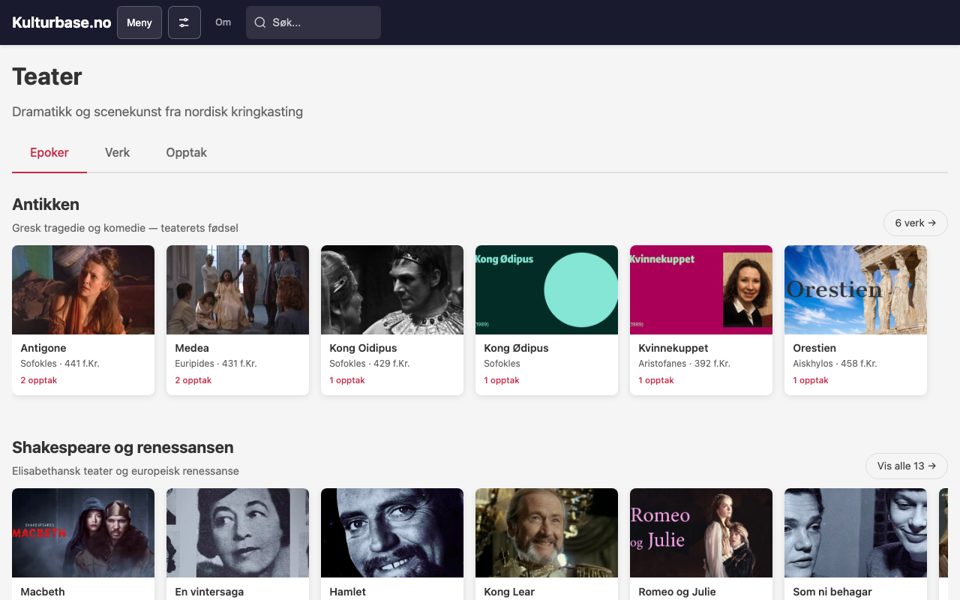The height and width of the screenshot is (600, 960).
Task: Click 'Sofokles · 441 f.Kr.' text
Action: coord(59,364)
